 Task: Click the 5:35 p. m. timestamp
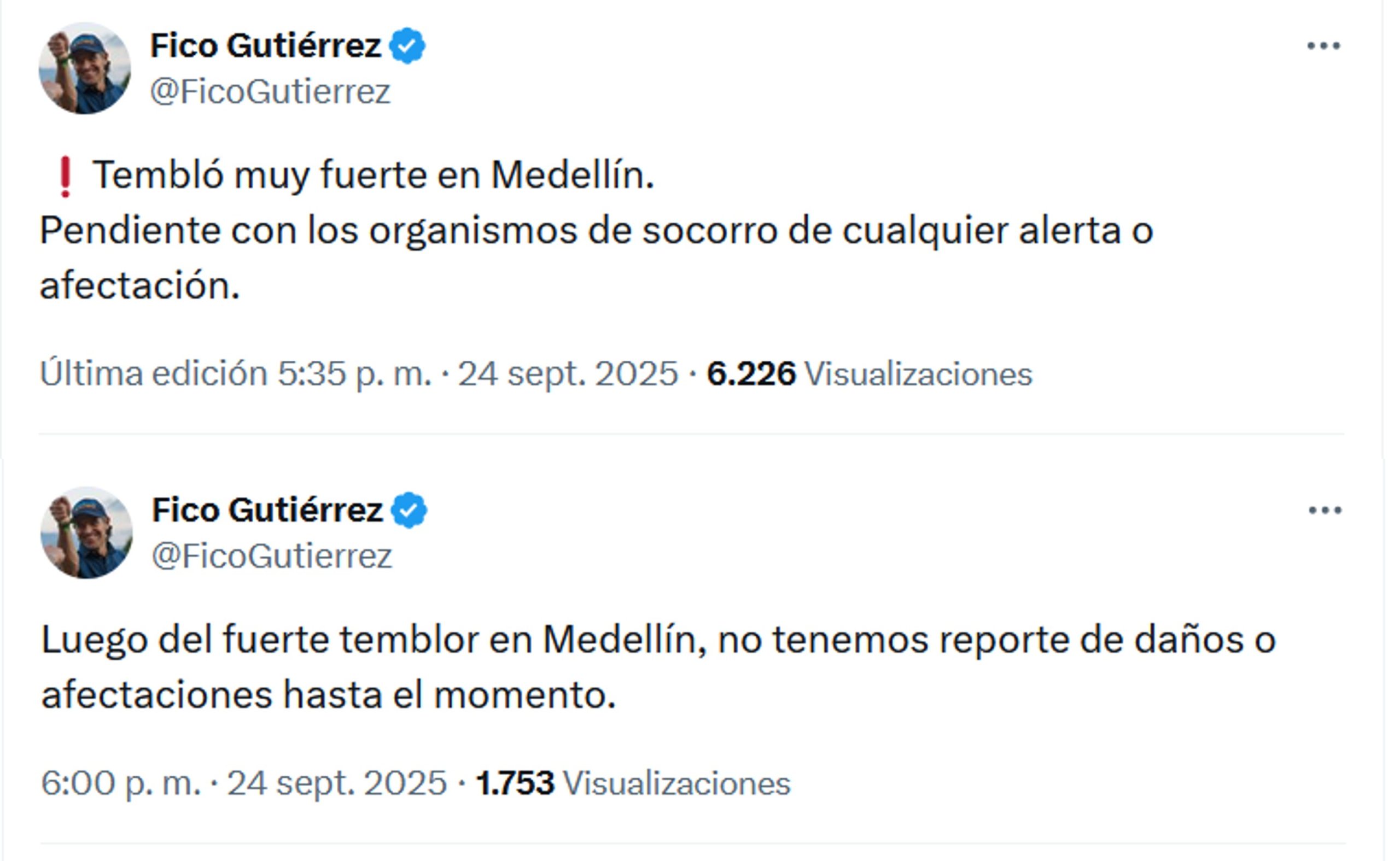353,374
